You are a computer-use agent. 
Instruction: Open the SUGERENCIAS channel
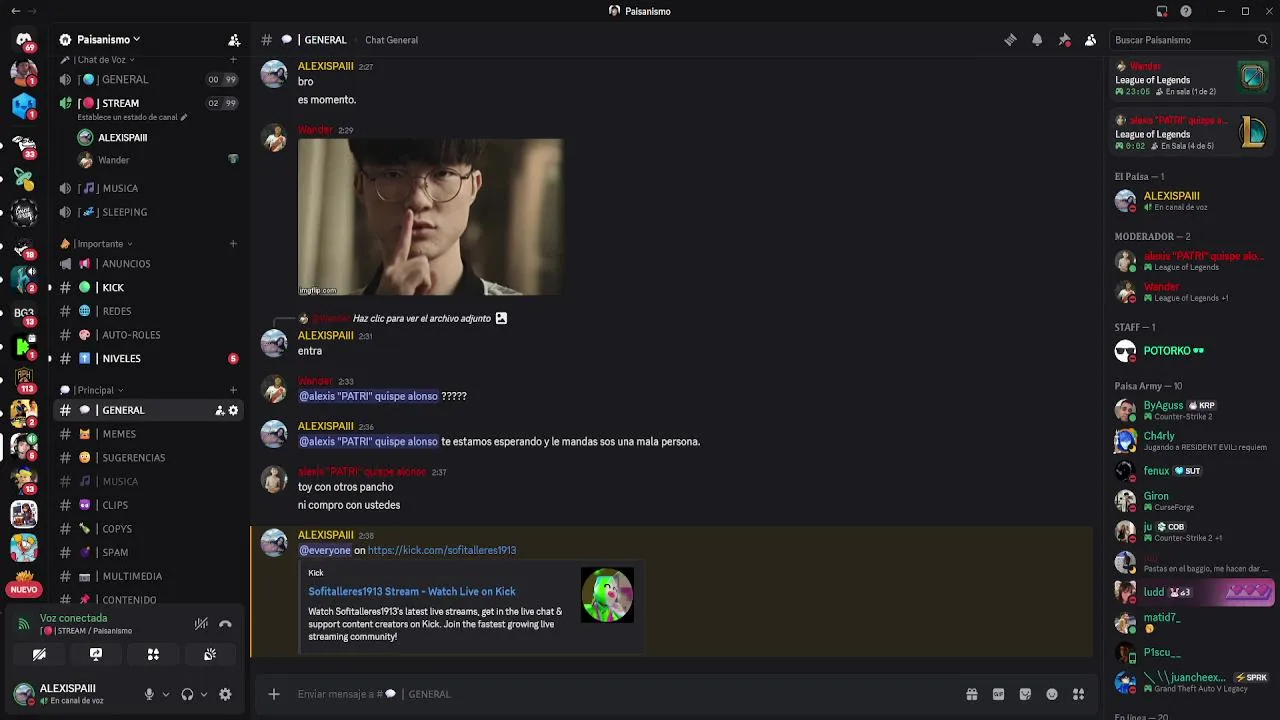coord(148,458)
